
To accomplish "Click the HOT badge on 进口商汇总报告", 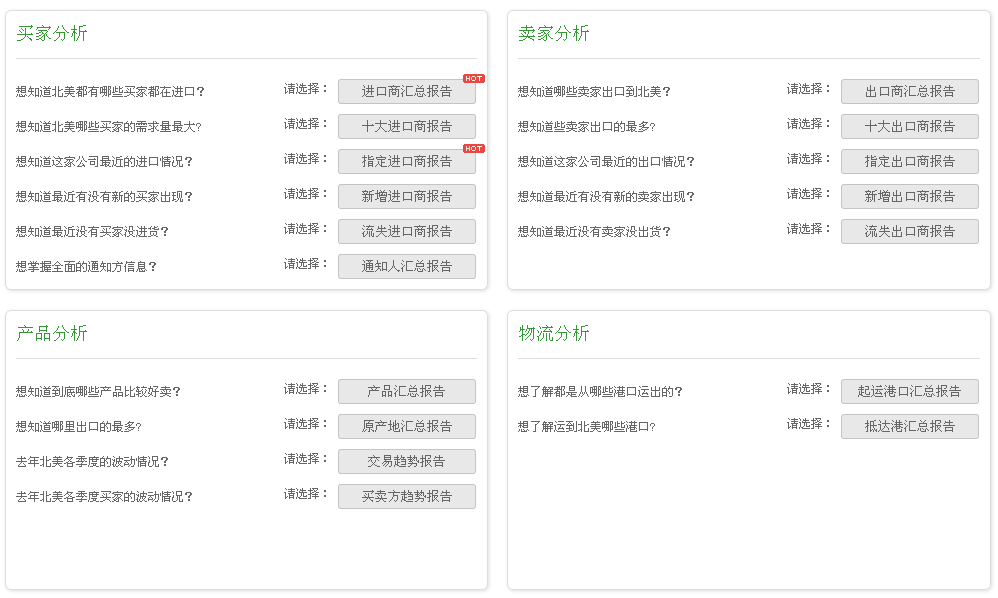I will point(472,77).
